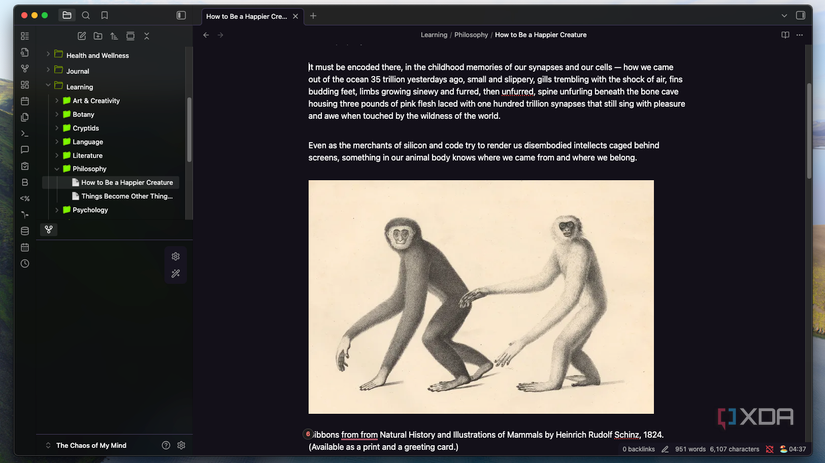This screenshot has height=463, width=825.
Task: Open quick switcher icon atop ribbon
Action: pyautogui.click(x=25, y=36)
